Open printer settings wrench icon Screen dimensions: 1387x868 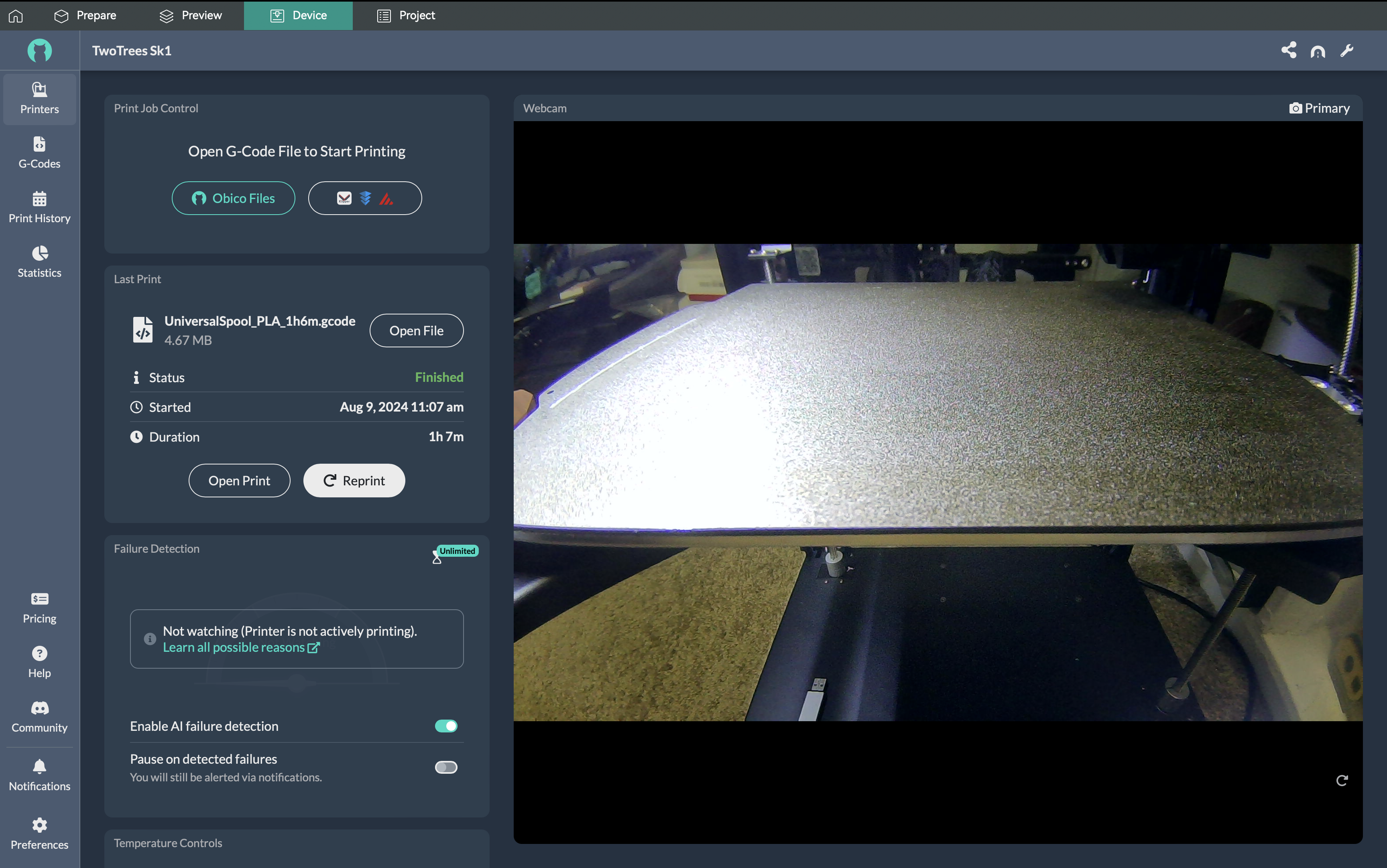coord(1347,51)
